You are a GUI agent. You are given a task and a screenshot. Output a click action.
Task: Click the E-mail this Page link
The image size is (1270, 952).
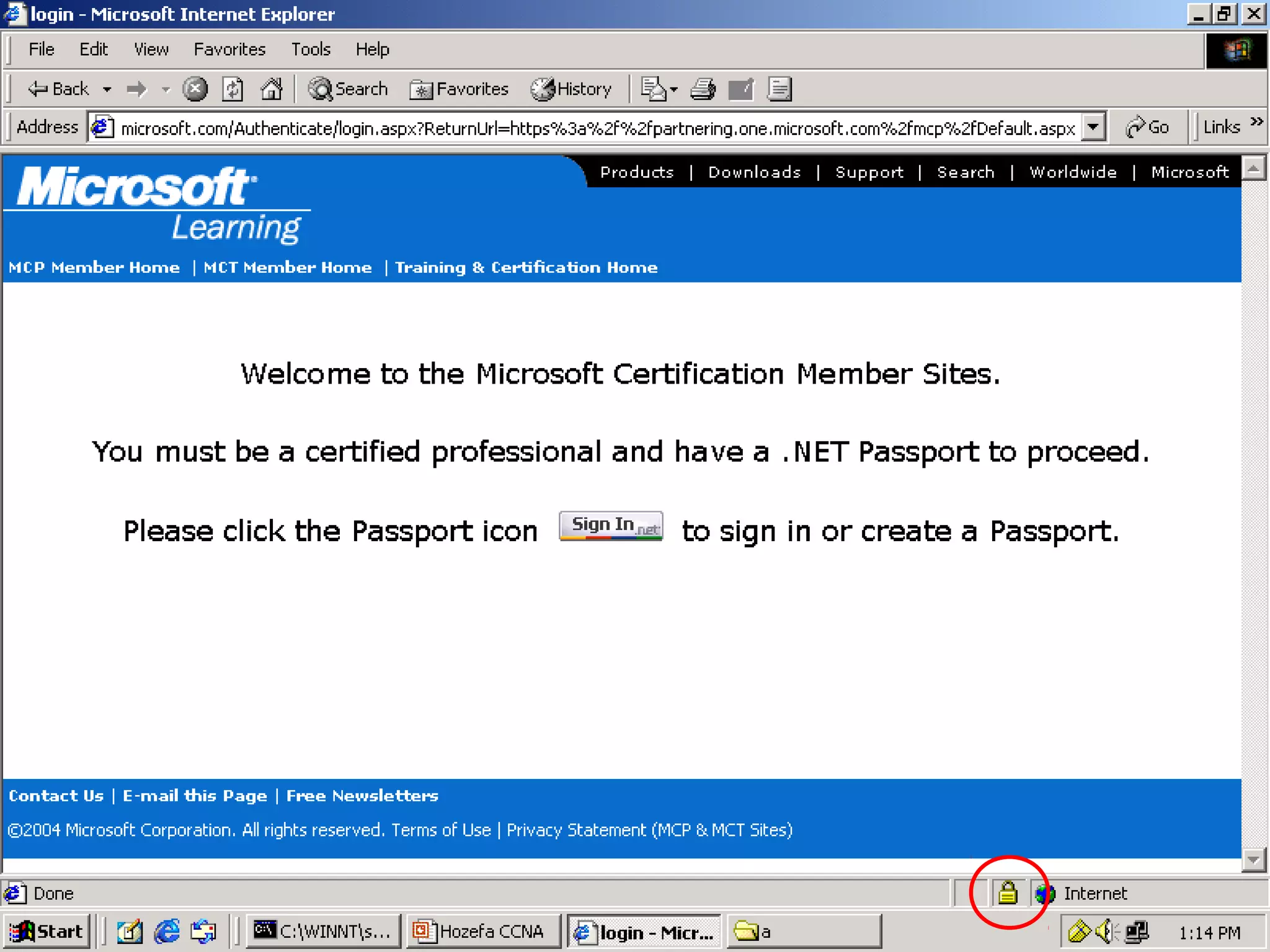tap(195, 796)
